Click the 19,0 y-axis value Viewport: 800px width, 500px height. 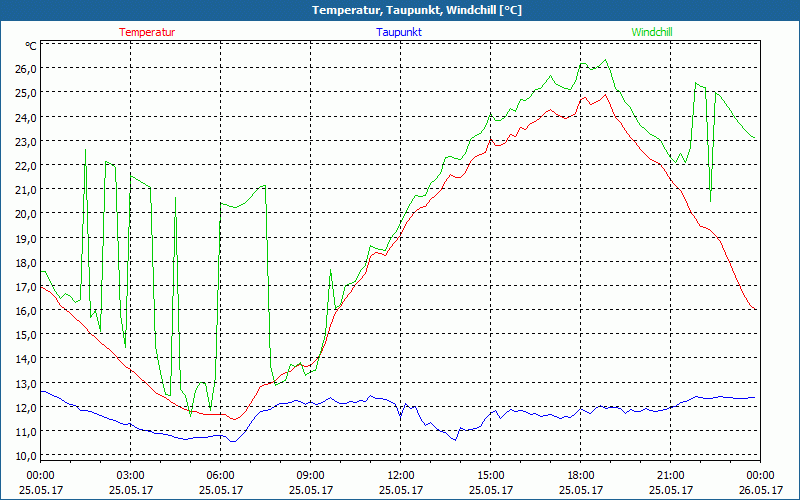click(x=26, y=238)
